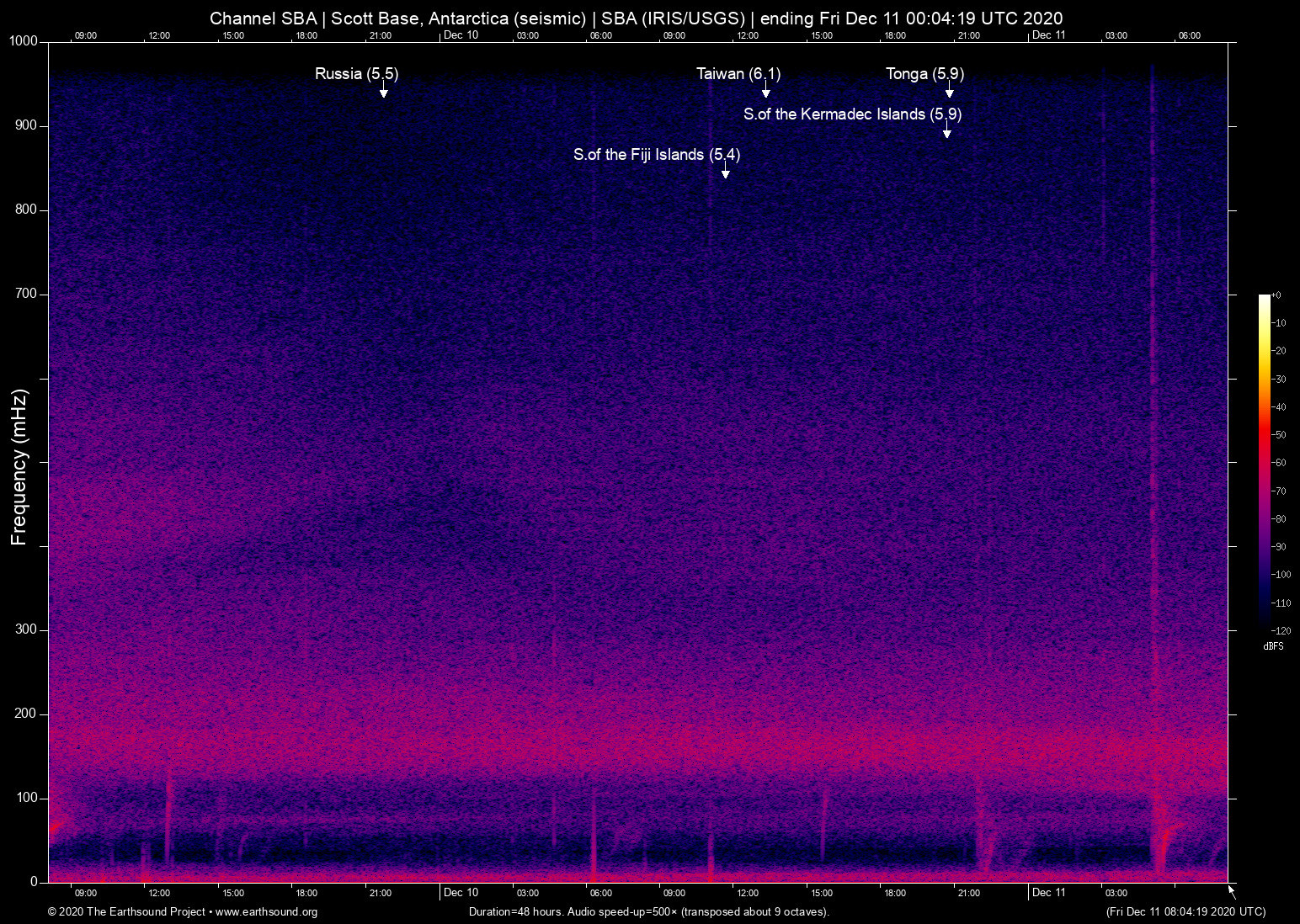1300x924 pixels.
Task: Click the dBFS unit label under the color scale
Action: [1273, 646]
